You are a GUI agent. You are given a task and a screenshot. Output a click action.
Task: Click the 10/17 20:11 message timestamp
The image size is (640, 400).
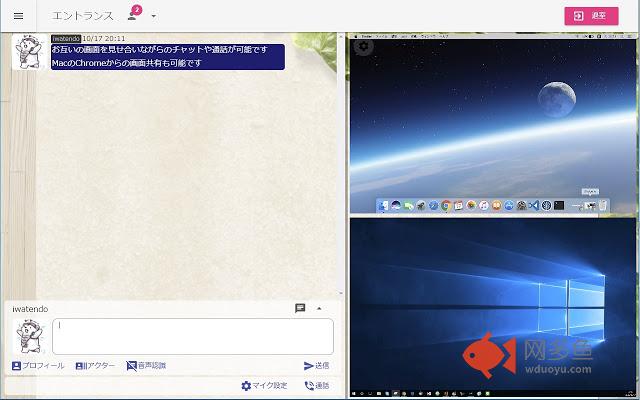104,38
